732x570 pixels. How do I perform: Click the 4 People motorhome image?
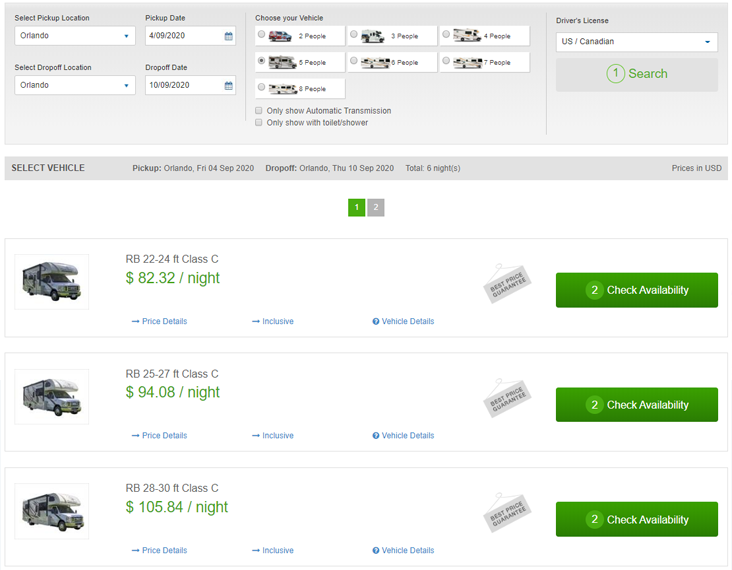(467, 35)
